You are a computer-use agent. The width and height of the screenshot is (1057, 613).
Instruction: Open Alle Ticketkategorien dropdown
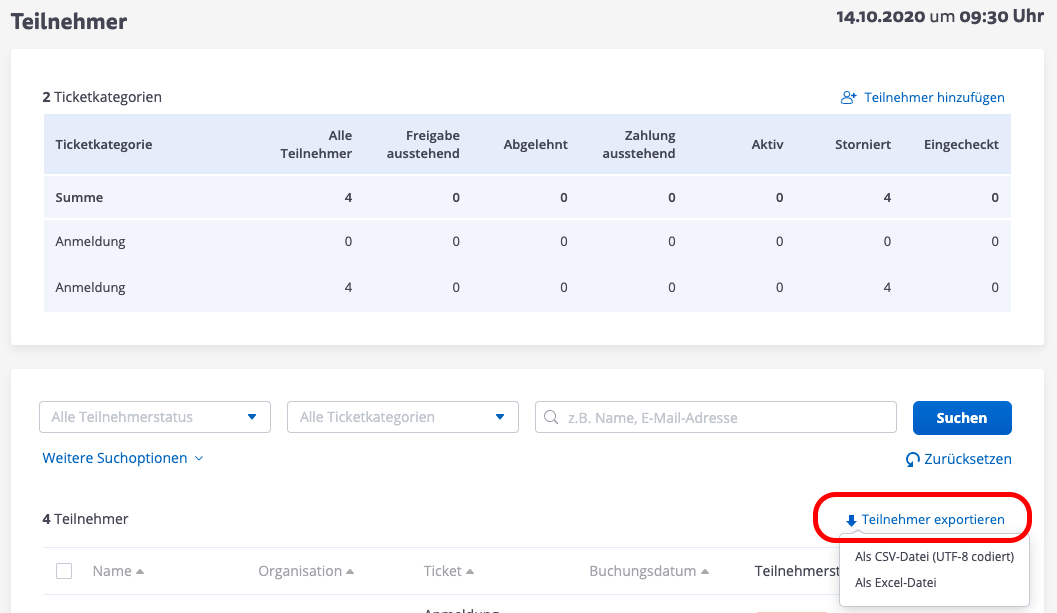point(402,417)
